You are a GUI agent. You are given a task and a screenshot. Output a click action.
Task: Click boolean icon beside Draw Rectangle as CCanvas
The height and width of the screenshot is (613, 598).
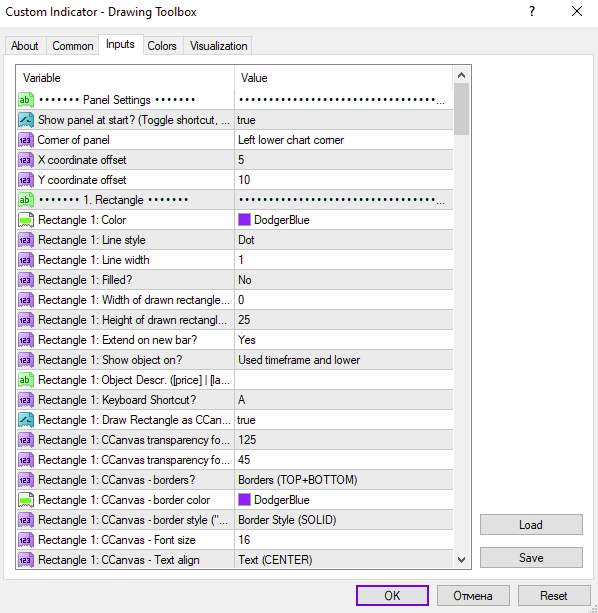tap(26, 420)
